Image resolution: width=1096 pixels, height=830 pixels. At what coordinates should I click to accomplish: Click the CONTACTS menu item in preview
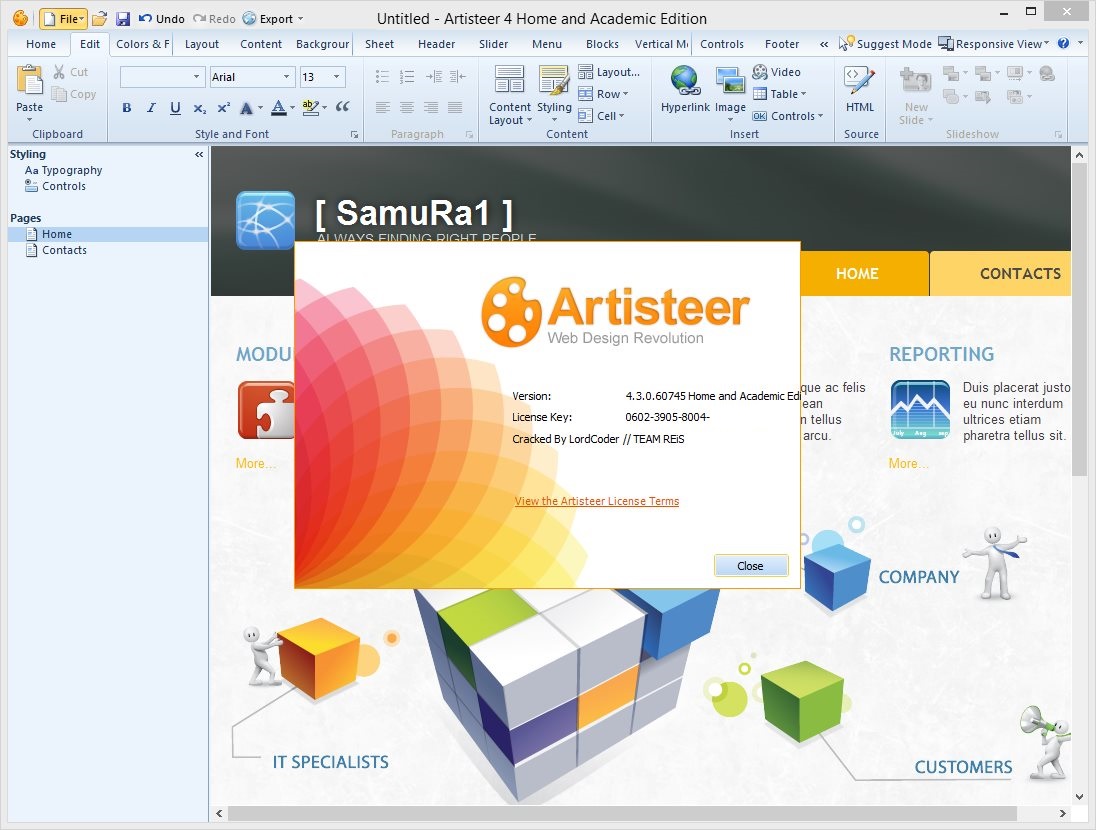(x=1020, y=273)
